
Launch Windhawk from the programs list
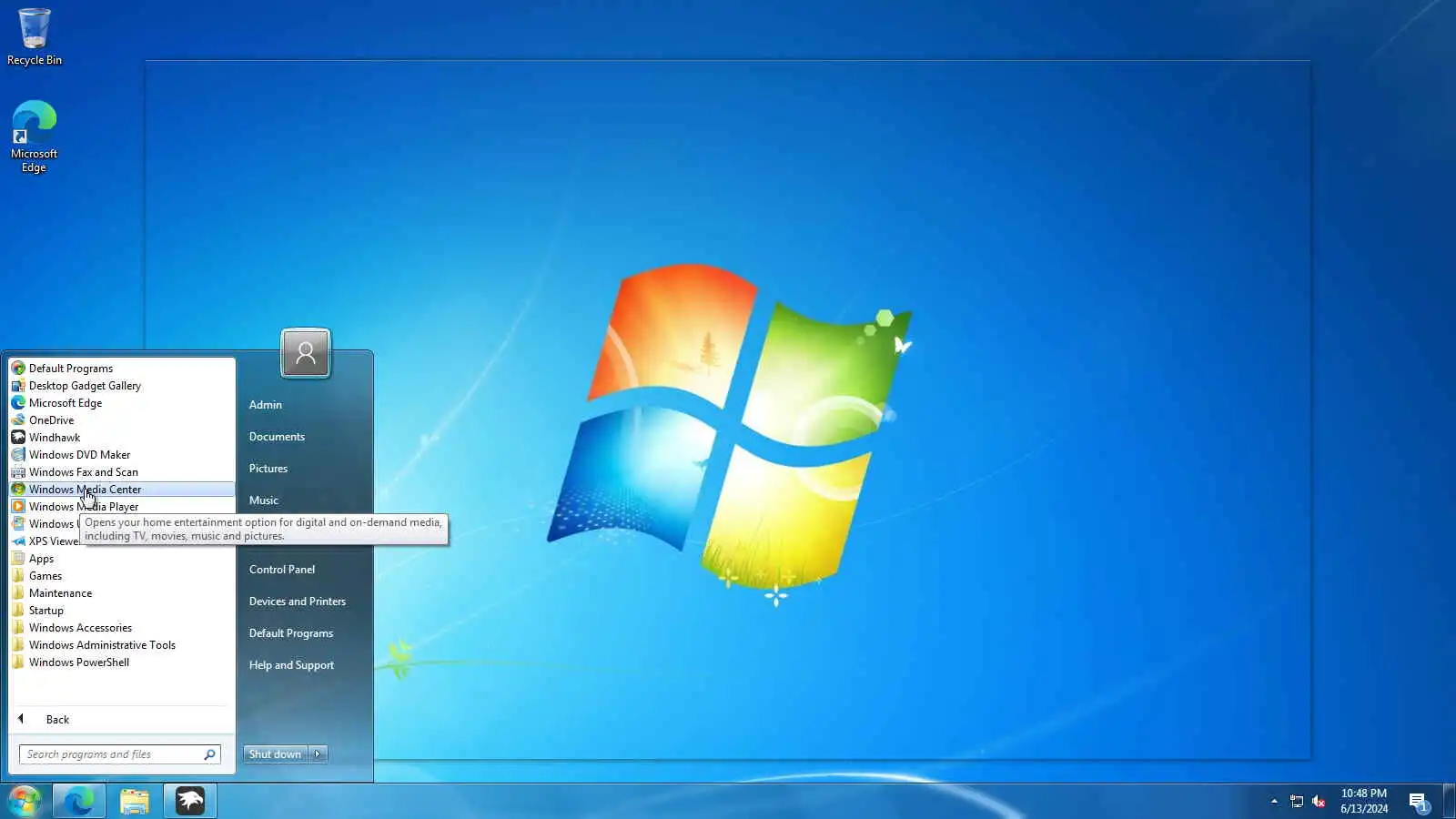[x=122, y=438]
